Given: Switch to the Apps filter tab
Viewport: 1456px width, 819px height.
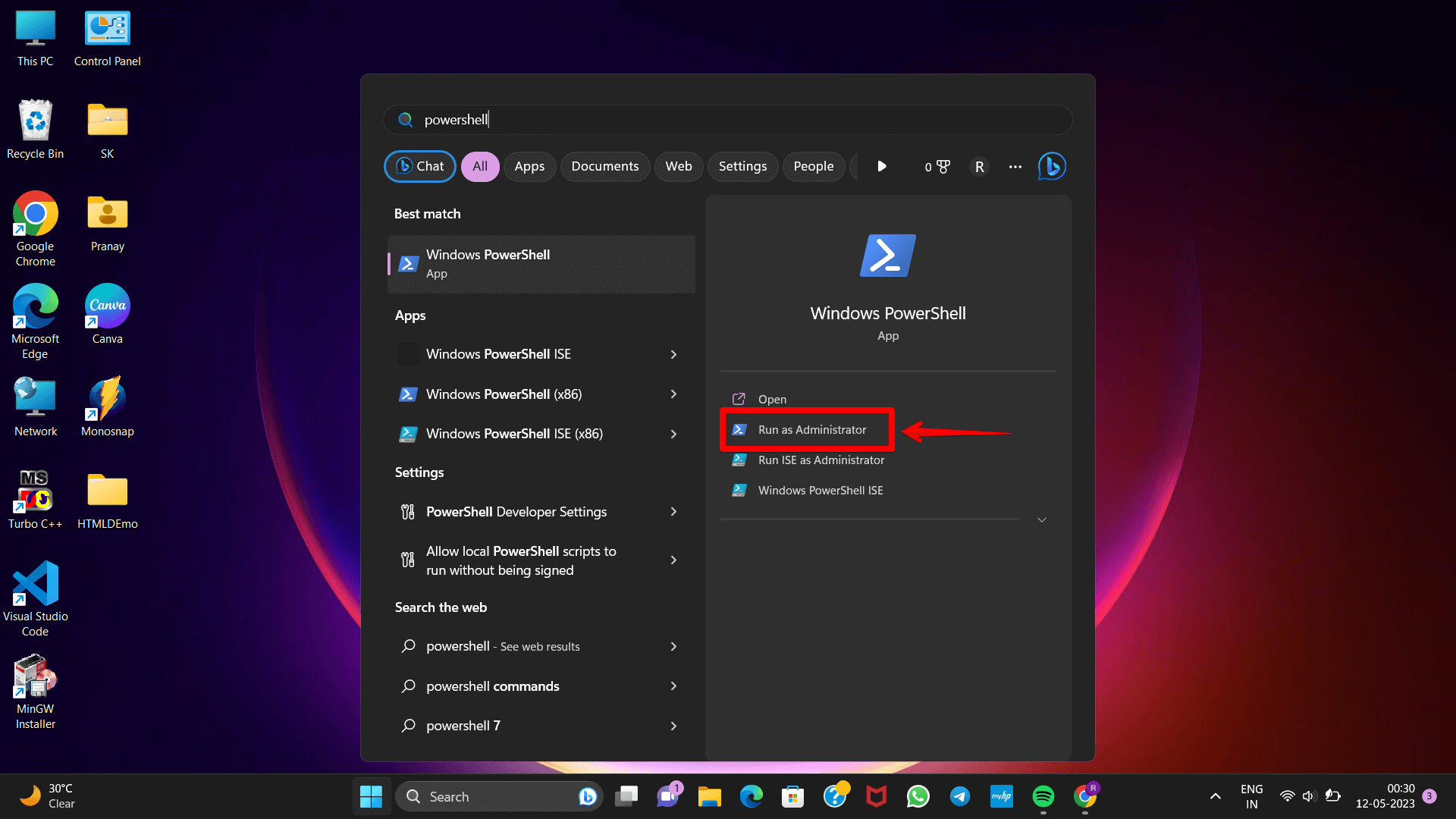Looking at the screenshot, I should pyautogui.click(x=529, y=166).
